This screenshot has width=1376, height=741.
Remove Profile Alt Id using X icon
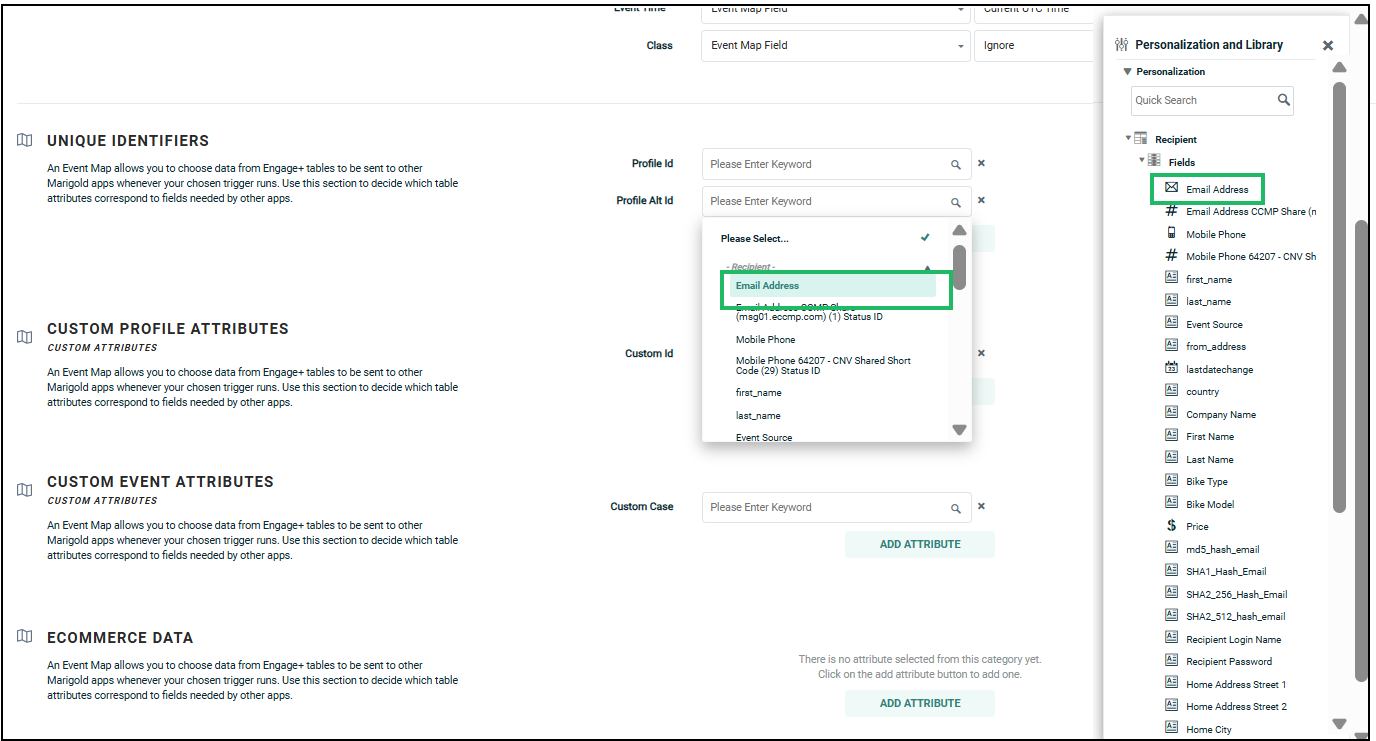(981, 201)
